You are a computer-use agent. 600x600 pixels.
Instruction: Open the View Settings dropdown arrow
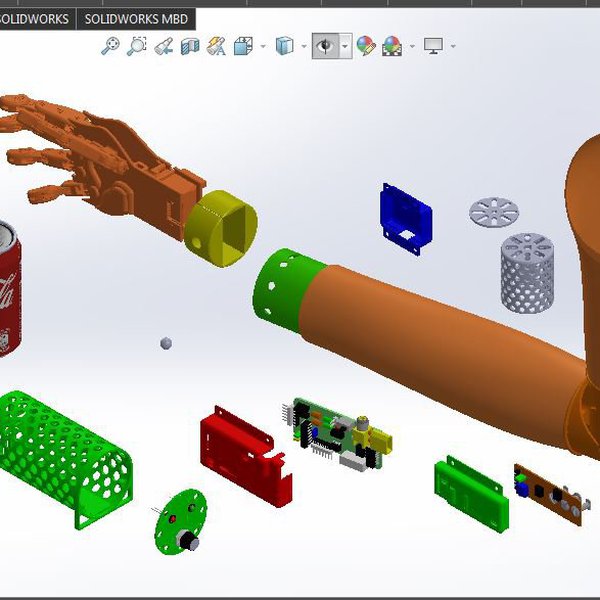[453, 47]
